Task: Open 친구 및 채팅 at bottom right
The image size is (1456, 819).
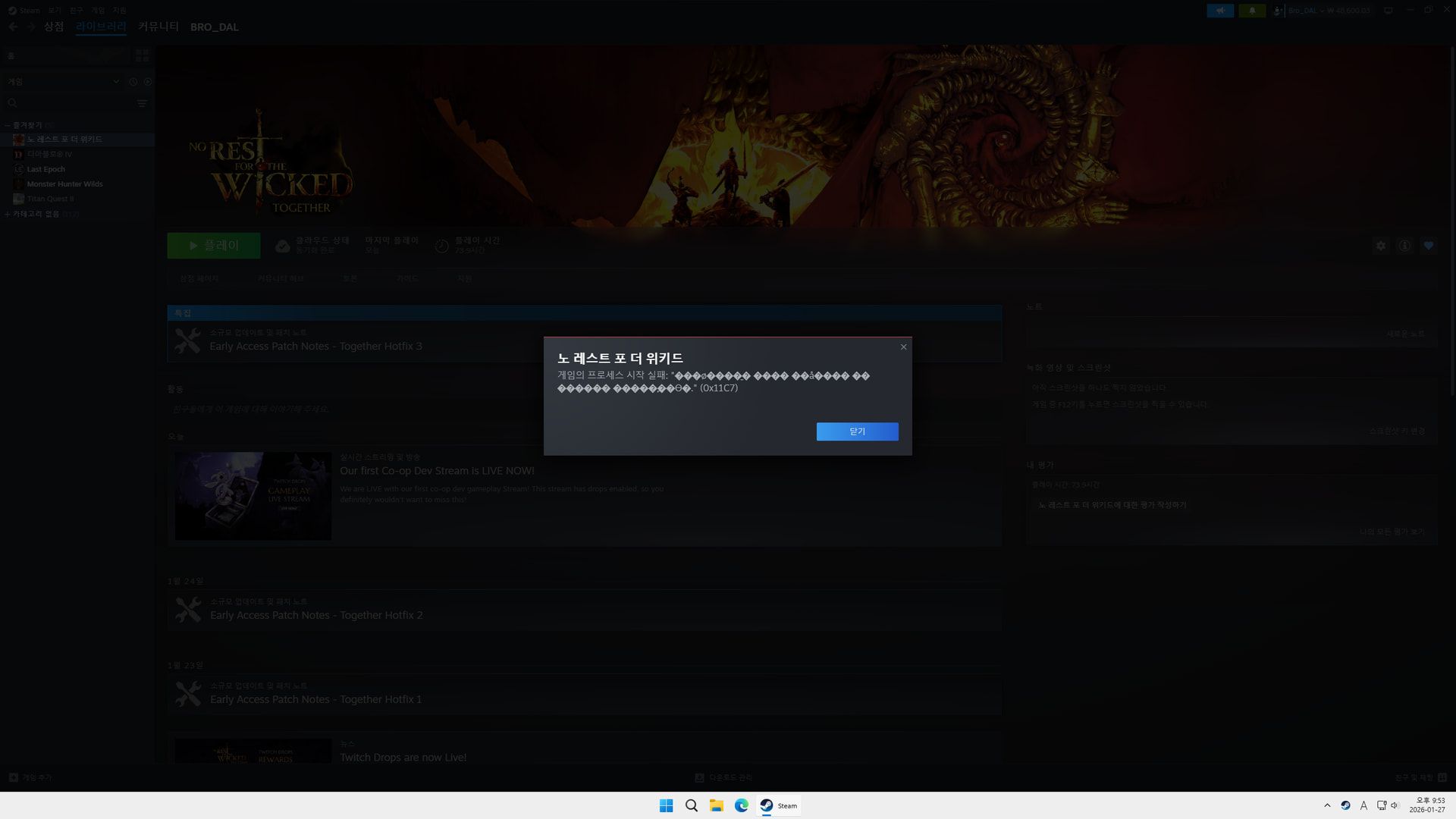Action: [1420, 778]
